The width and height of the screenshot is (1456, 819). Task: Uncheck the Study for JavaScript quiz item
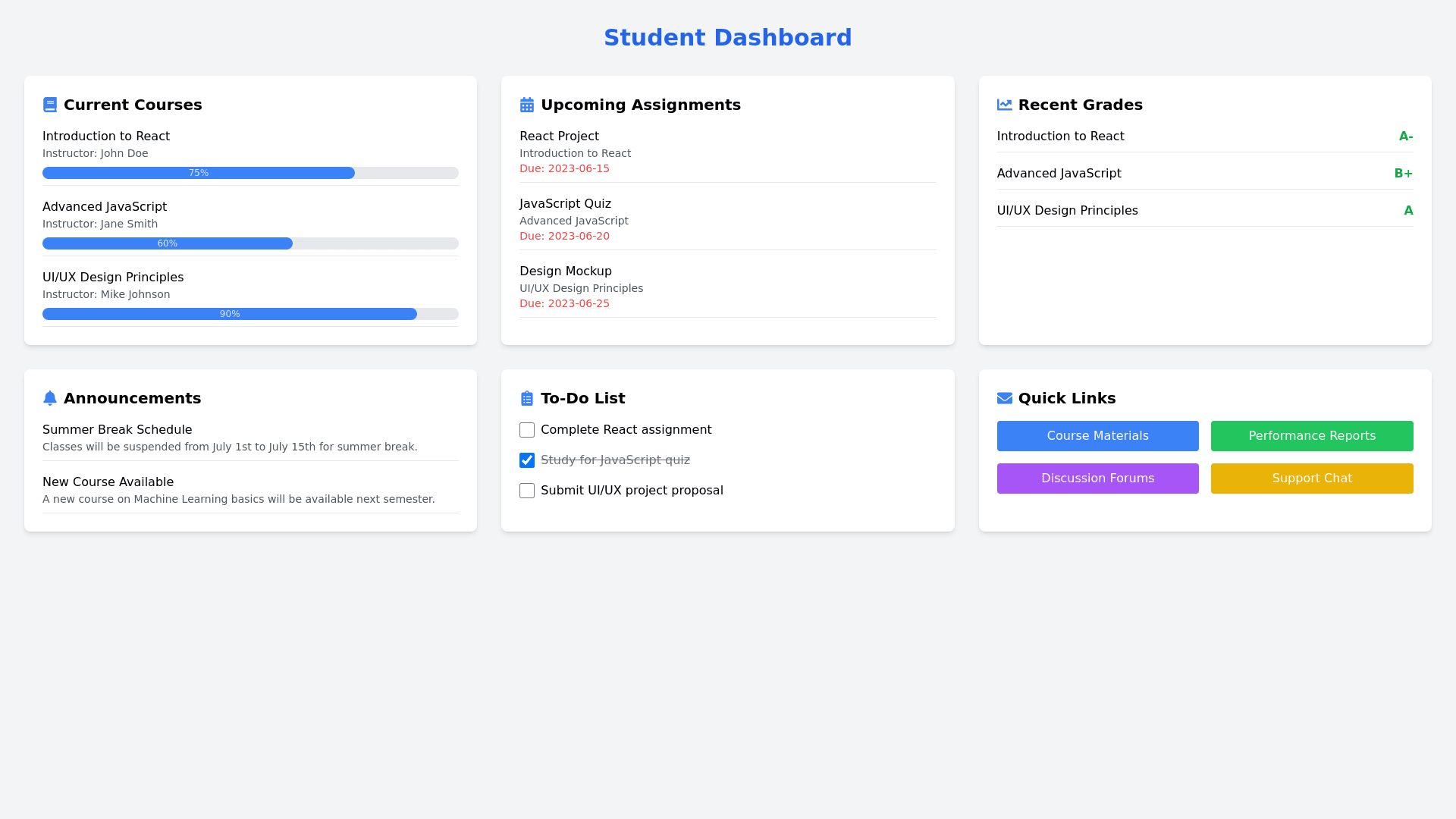(527, 460)
